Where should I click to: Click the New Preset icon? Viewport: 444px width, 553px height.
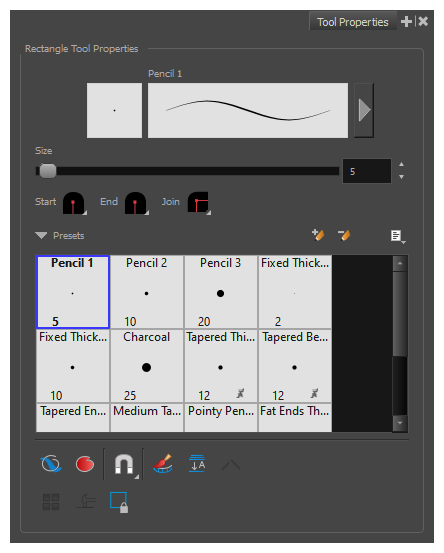318,235
